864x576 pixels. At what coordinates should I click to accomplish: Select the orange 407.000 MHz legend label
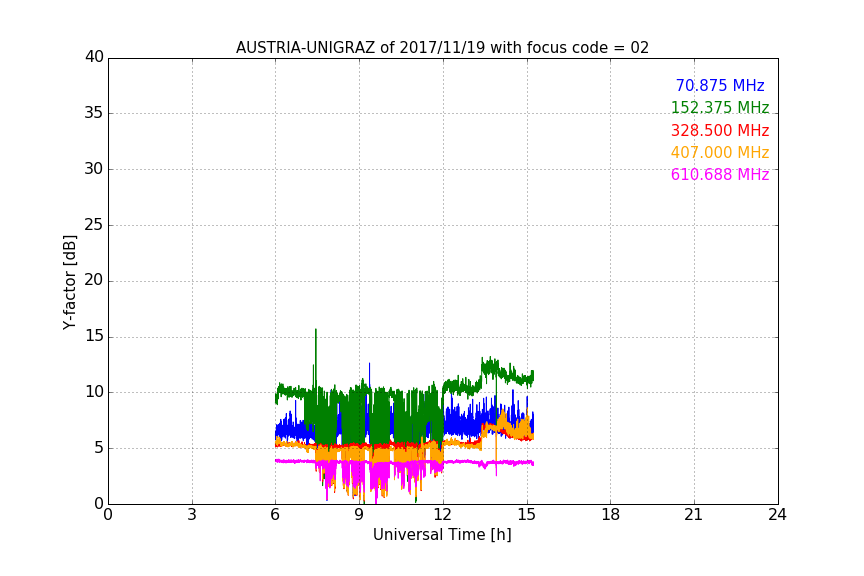pos(720,153)
